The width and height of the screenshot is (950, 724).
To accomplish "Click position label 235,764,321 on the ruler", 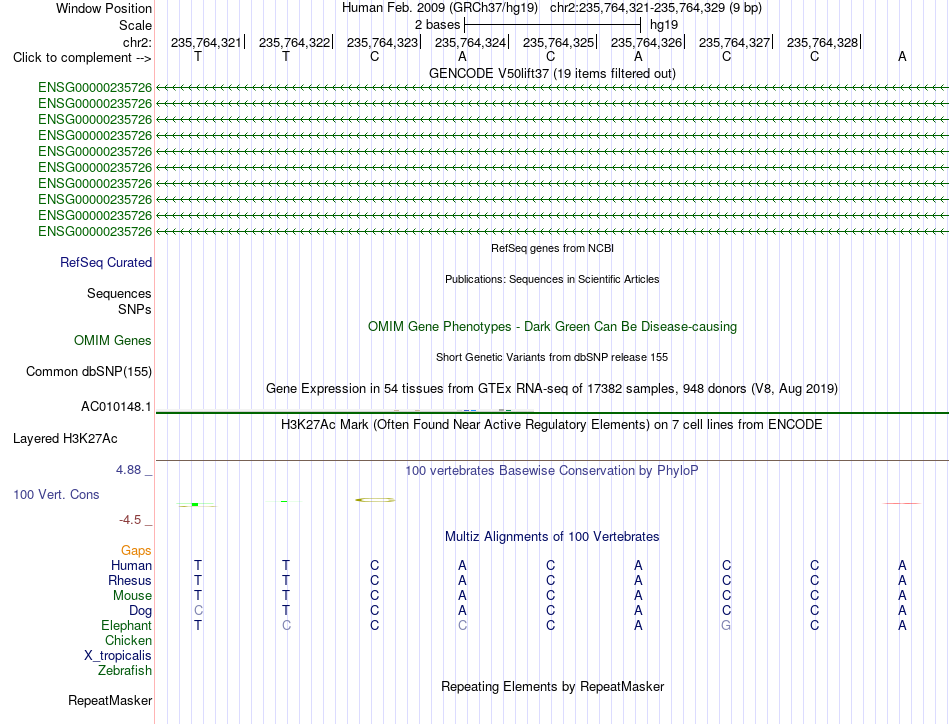I will tap(206, 42).
